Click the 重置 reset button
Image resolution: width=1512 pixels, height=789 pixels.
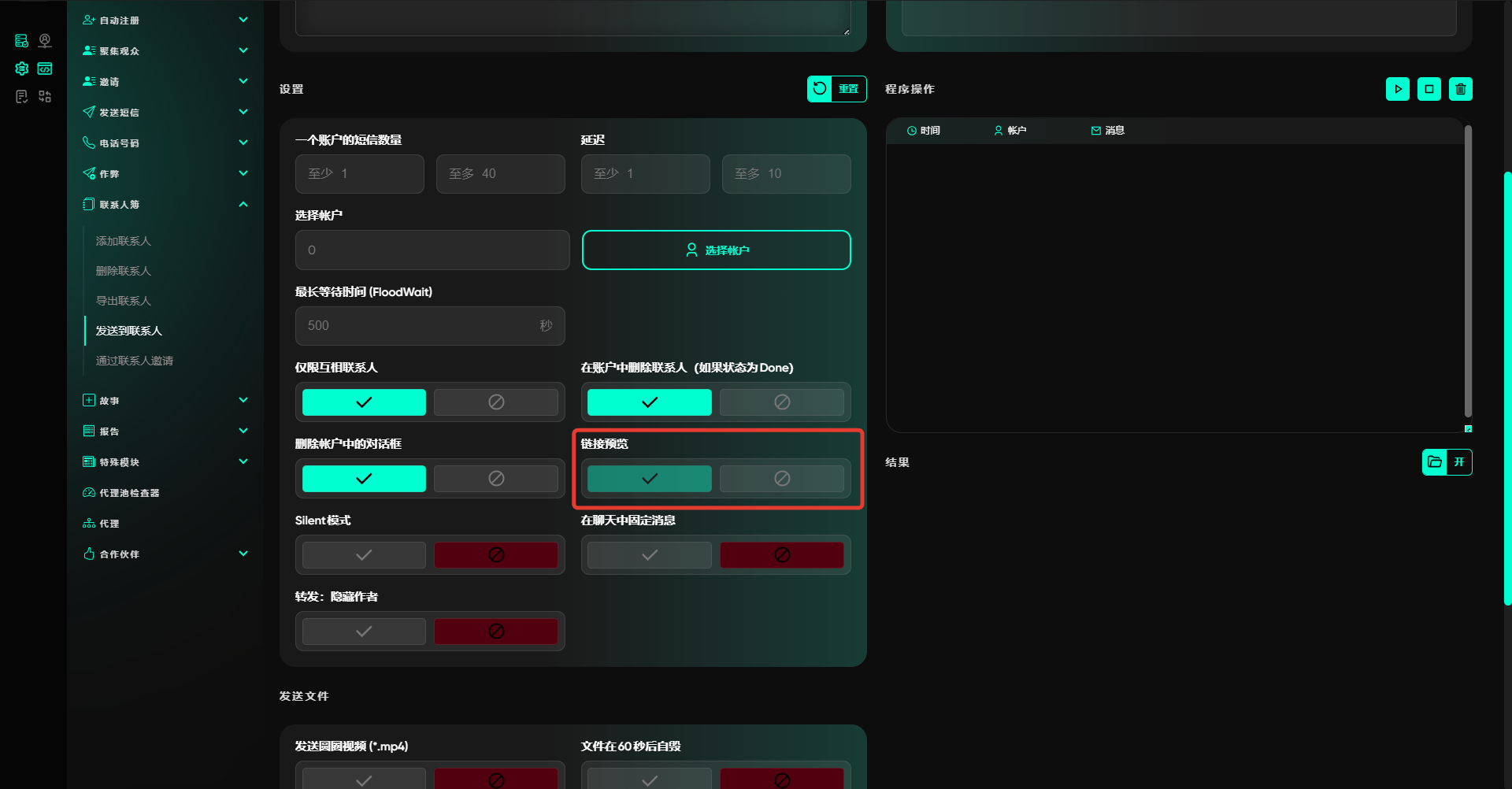click(x=836, y=89)
